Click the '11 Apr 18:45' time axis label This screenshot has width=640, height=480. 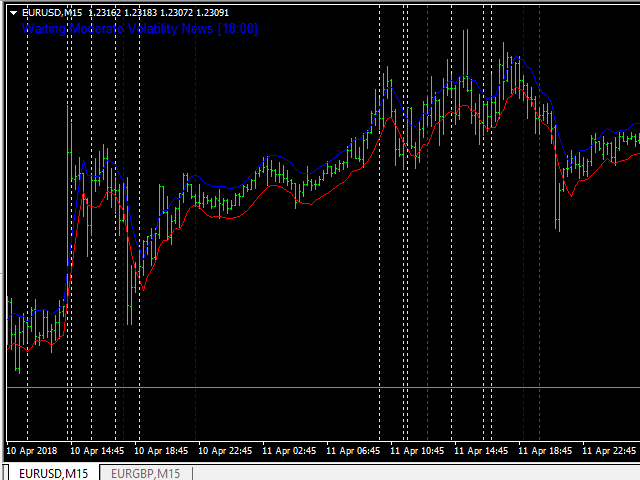point(545,451)
